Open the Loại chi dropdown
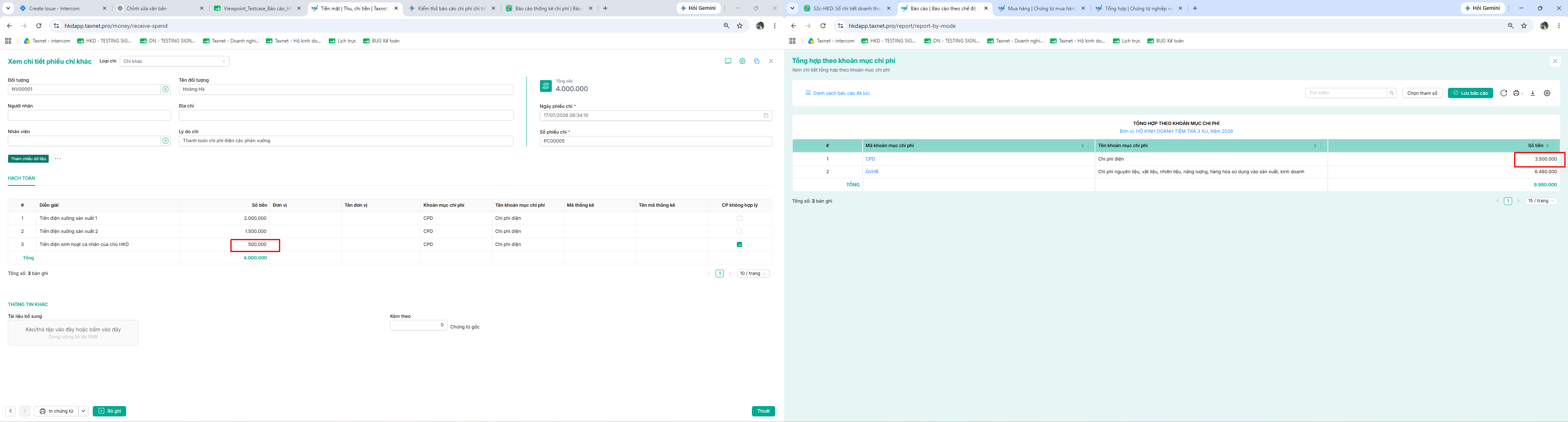The image size is (1568, 422). 175,62
